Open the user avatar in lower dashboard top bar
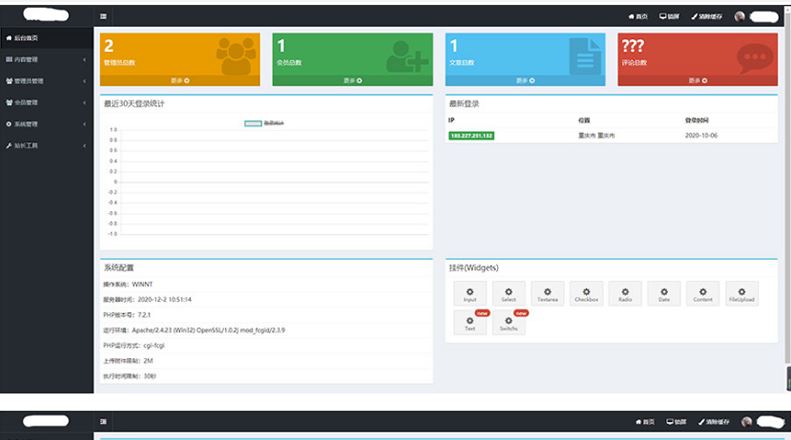The image size is (791, 440). (x=747, y=422)
